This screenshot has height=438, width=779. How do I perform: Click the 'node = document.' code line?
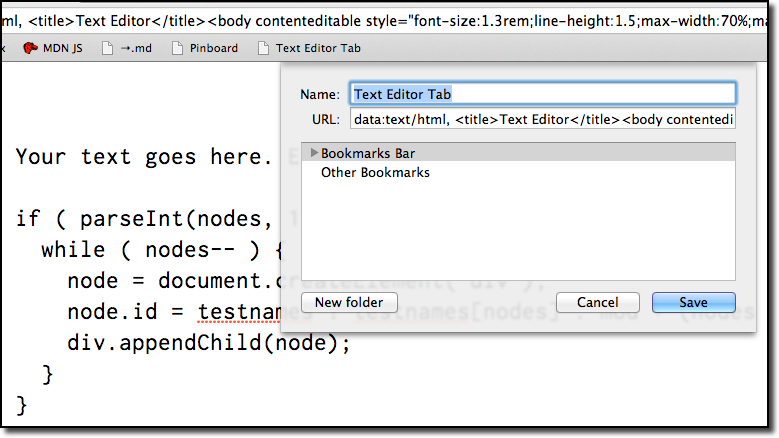click(x=175, y=282)
